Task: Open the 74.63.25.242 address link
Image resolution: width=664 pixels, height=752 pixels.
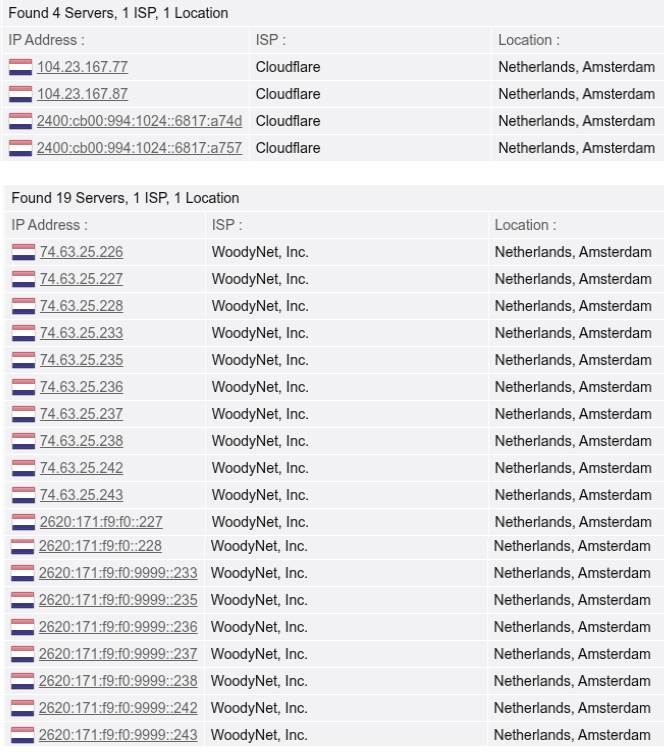Action: click(82, 468)
